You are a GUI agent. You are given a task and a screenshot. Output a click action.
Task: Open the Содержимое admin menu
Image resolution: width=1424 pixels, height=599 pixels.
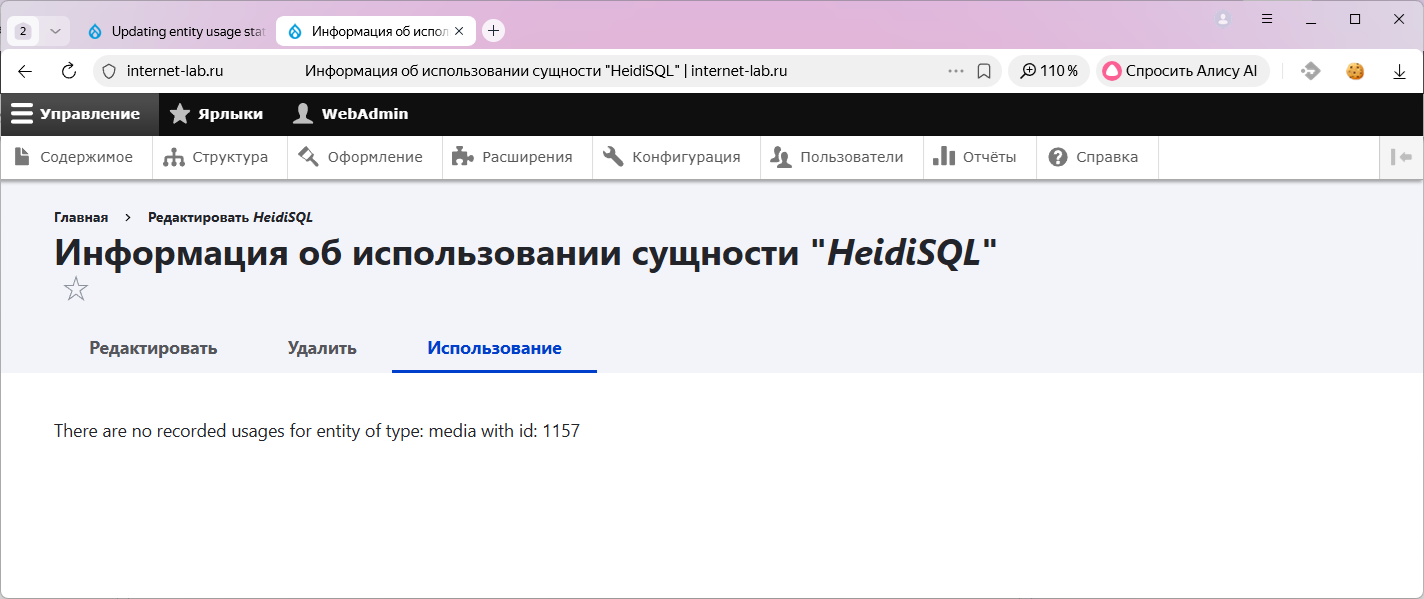(76, 157)
